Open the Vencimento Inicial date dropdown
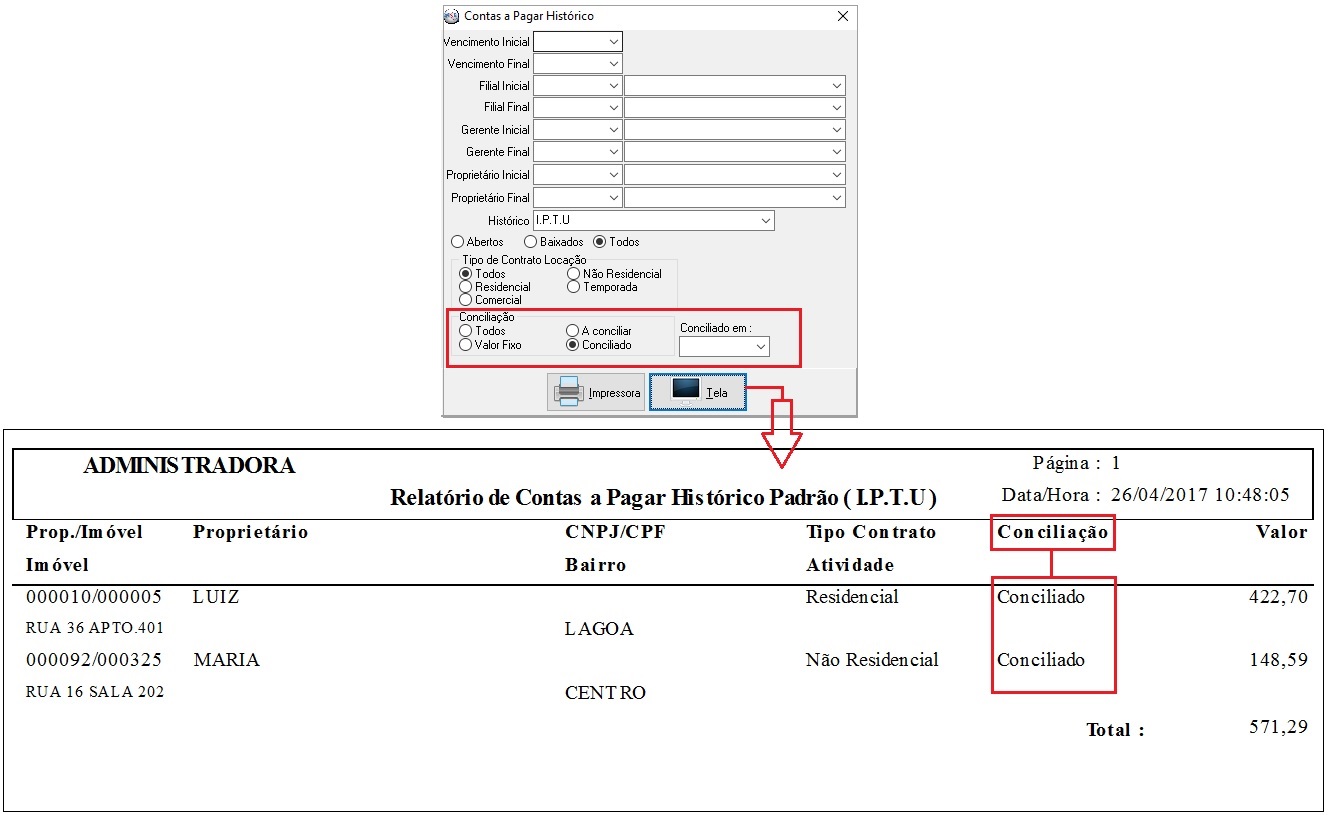1332x815 pixels. pyautogui.click(x=613, y=42)
